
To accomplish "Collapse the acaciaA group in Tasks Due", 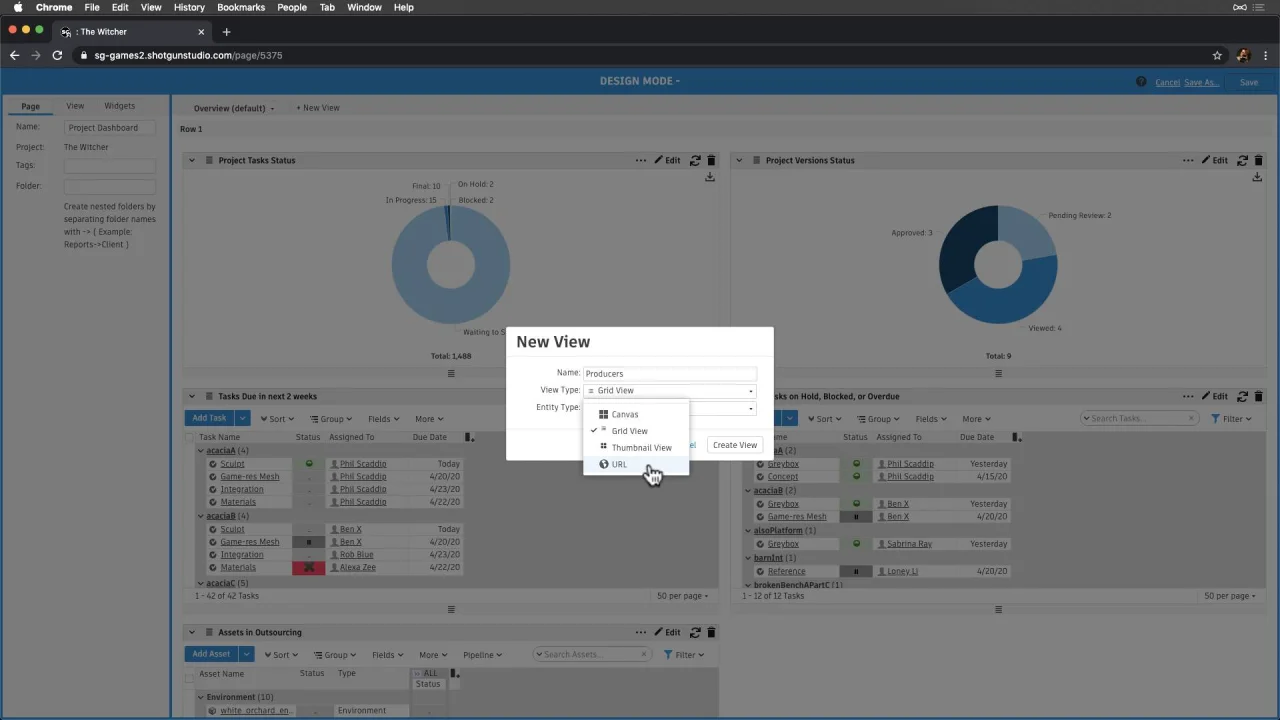I will pos(201,451).
